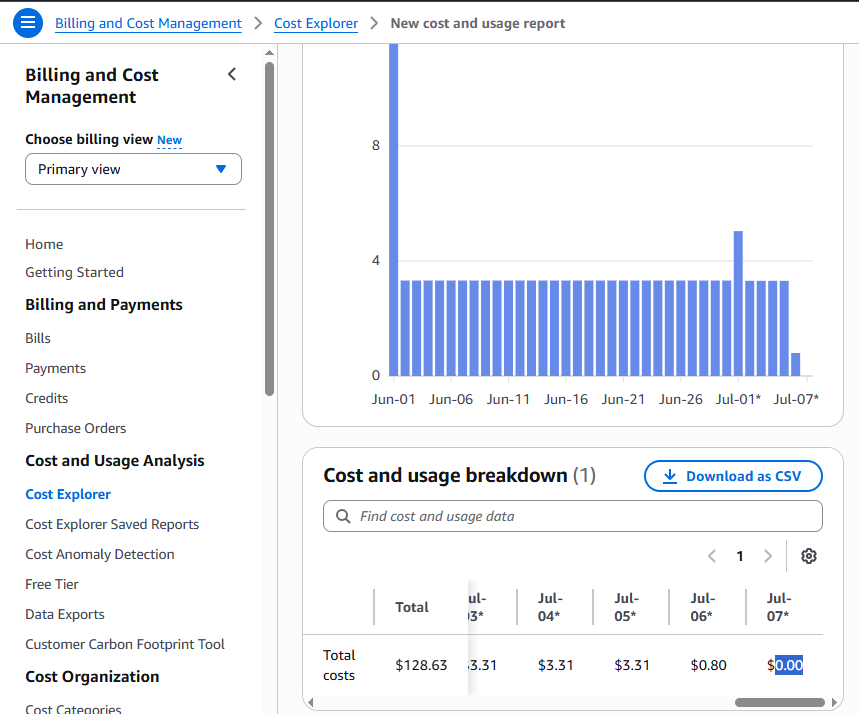Click the table's horizontal scrollbar thumb
This screenshot has width=859, height=714.
point(780,702)
